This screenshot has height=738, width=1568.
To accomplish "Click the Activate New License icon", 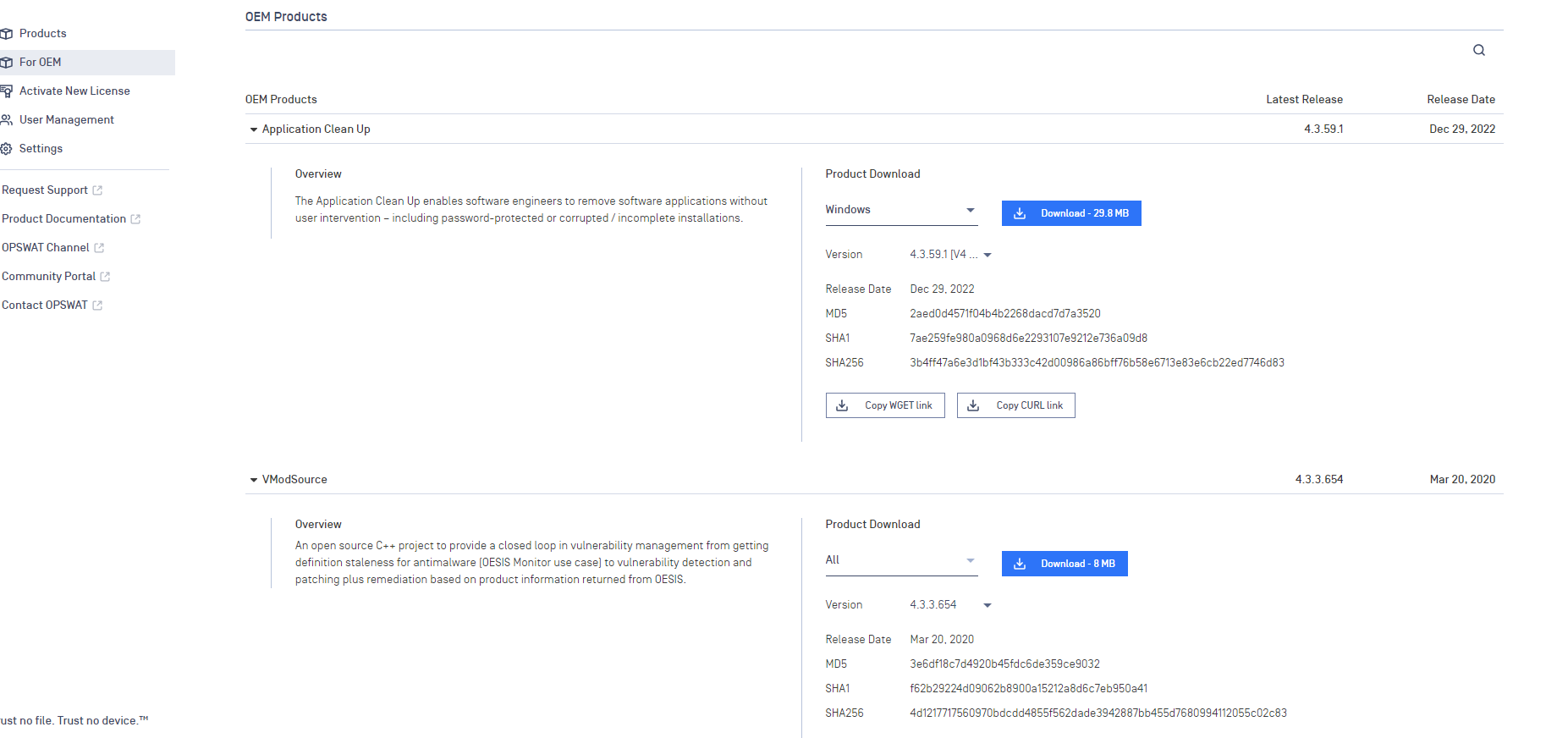I will click(7, 91).
